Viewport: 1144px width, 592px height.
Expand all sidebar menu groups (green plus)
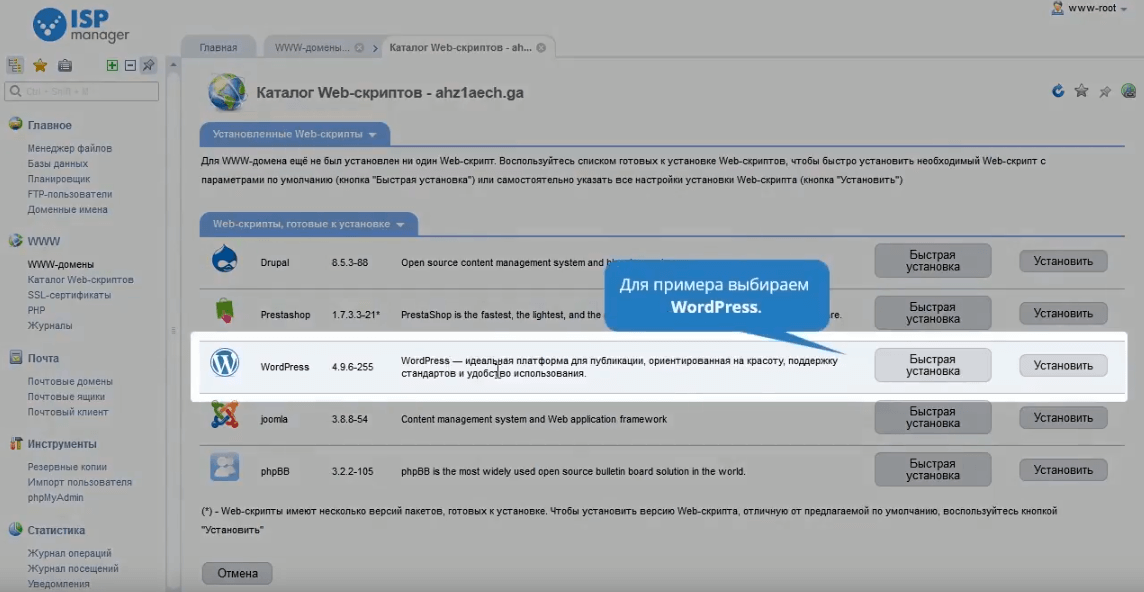(x=112, y=65)
